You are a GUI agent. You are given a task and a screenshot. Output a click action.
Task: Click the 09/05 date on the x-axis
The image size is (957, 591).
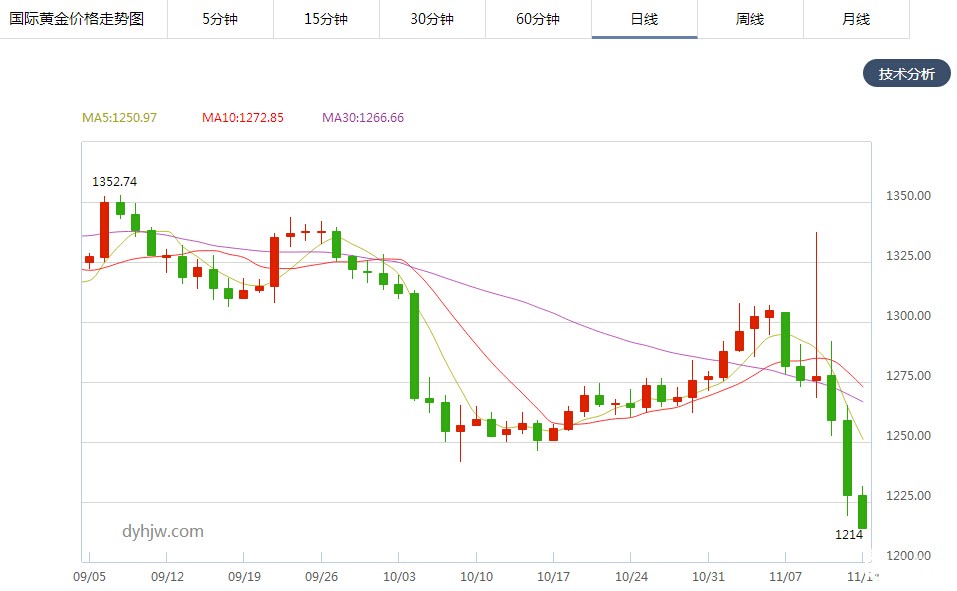click(90, 577)
